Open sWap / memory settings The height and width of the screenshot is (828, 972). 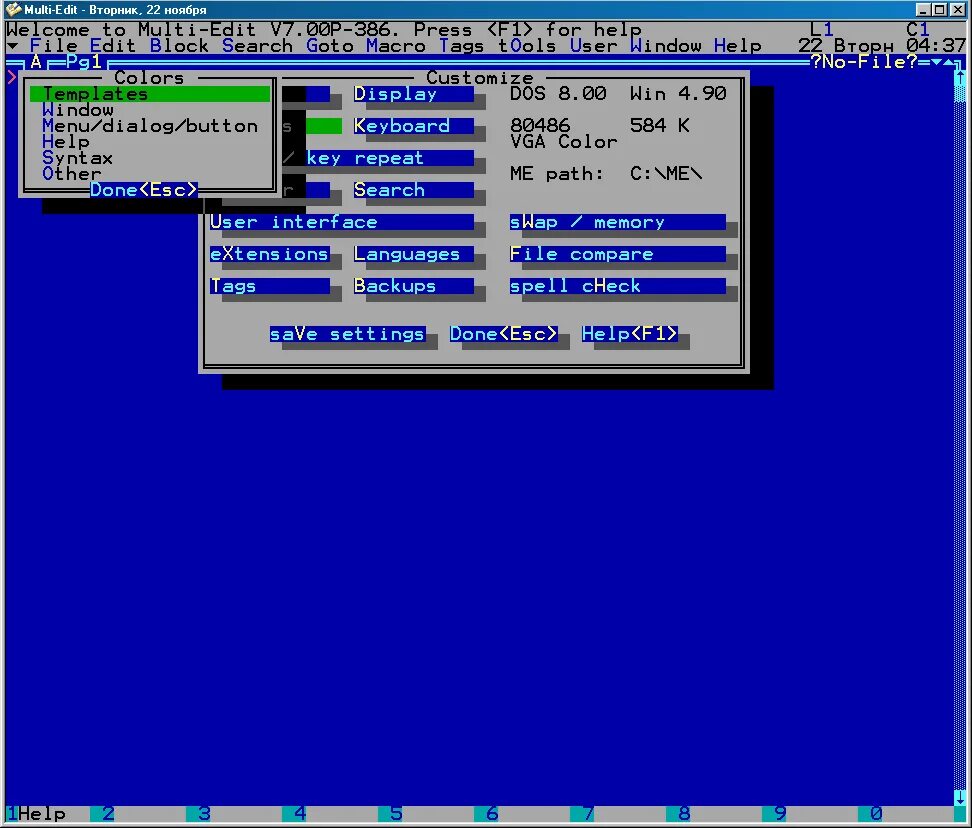click(617, 222)
